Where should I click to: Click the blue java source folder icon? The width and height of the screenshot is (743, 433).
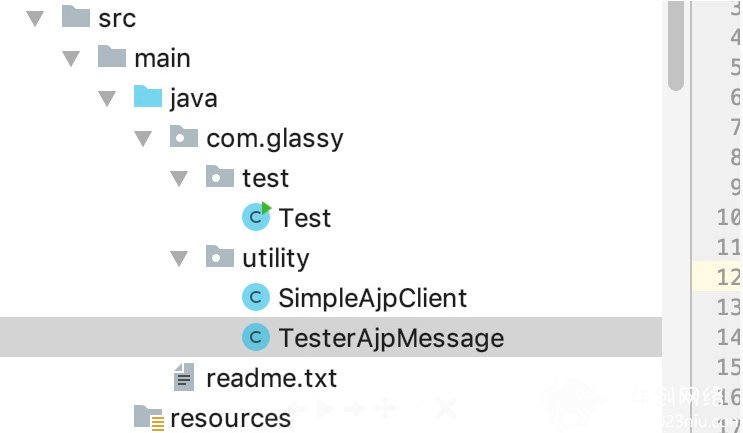click(148, 96)
